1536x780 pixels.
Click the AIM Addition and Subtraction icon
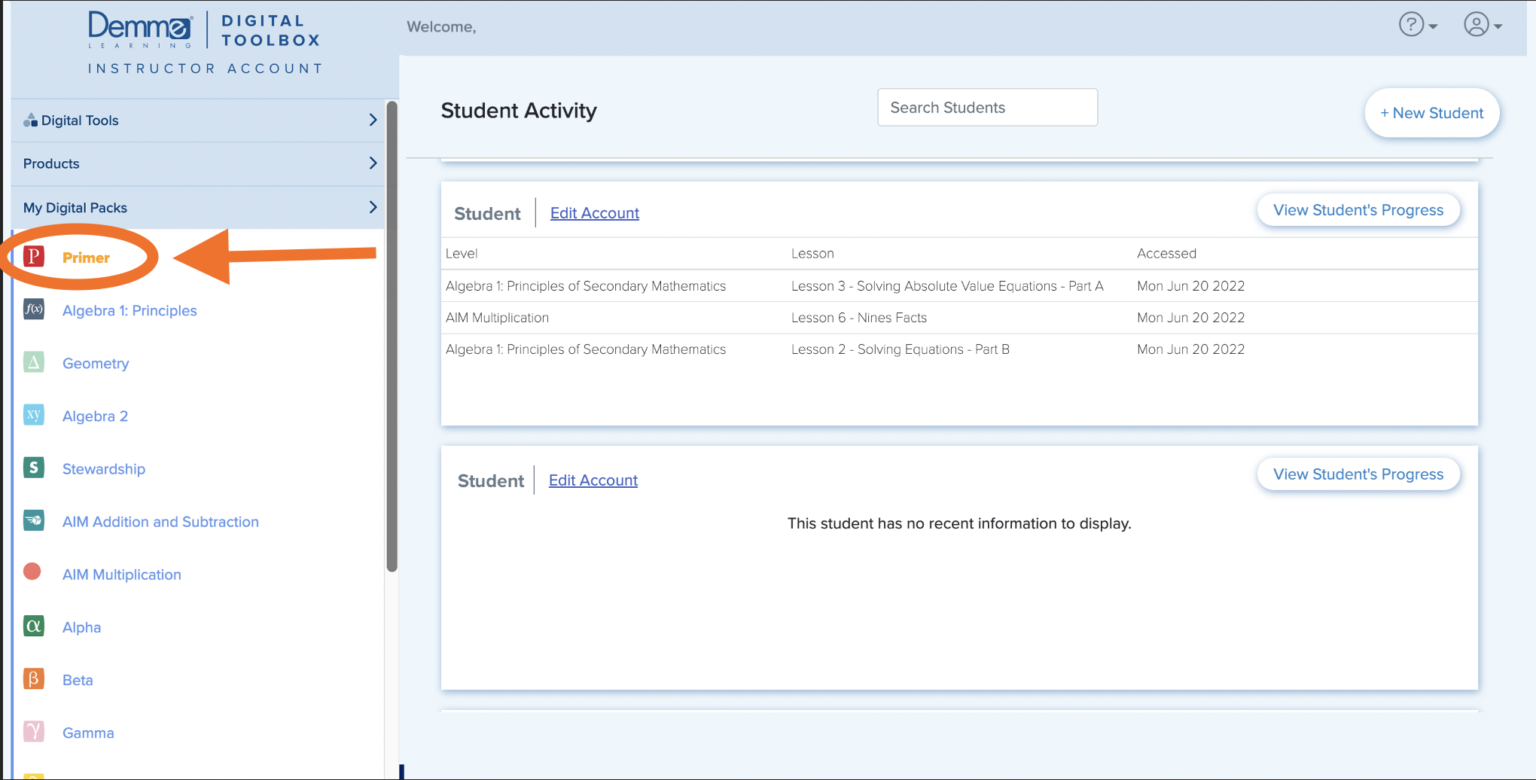tap(34, 521)
